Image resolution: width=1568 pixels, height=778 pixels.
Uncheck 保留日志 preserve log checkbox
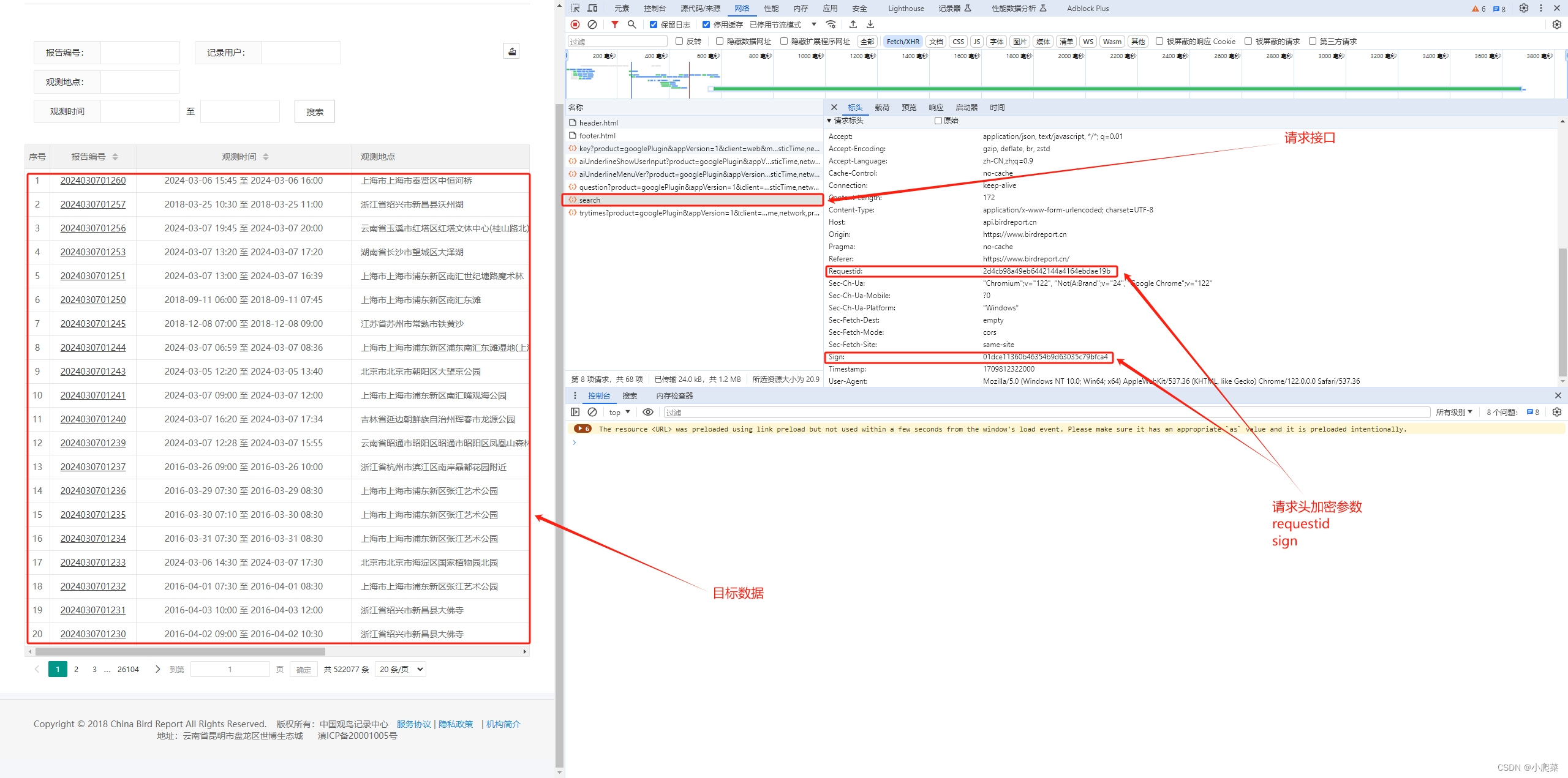[x=654, y=24]
